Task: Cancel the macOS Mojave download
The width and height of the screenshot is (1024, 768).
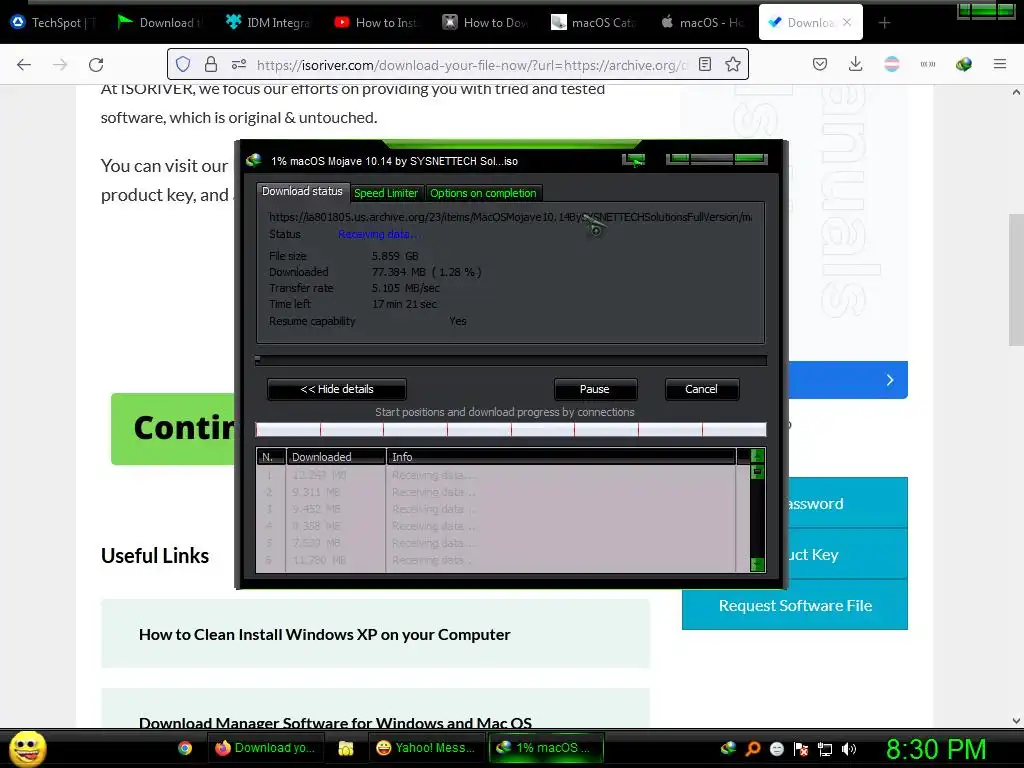Action: click(701, 389)
